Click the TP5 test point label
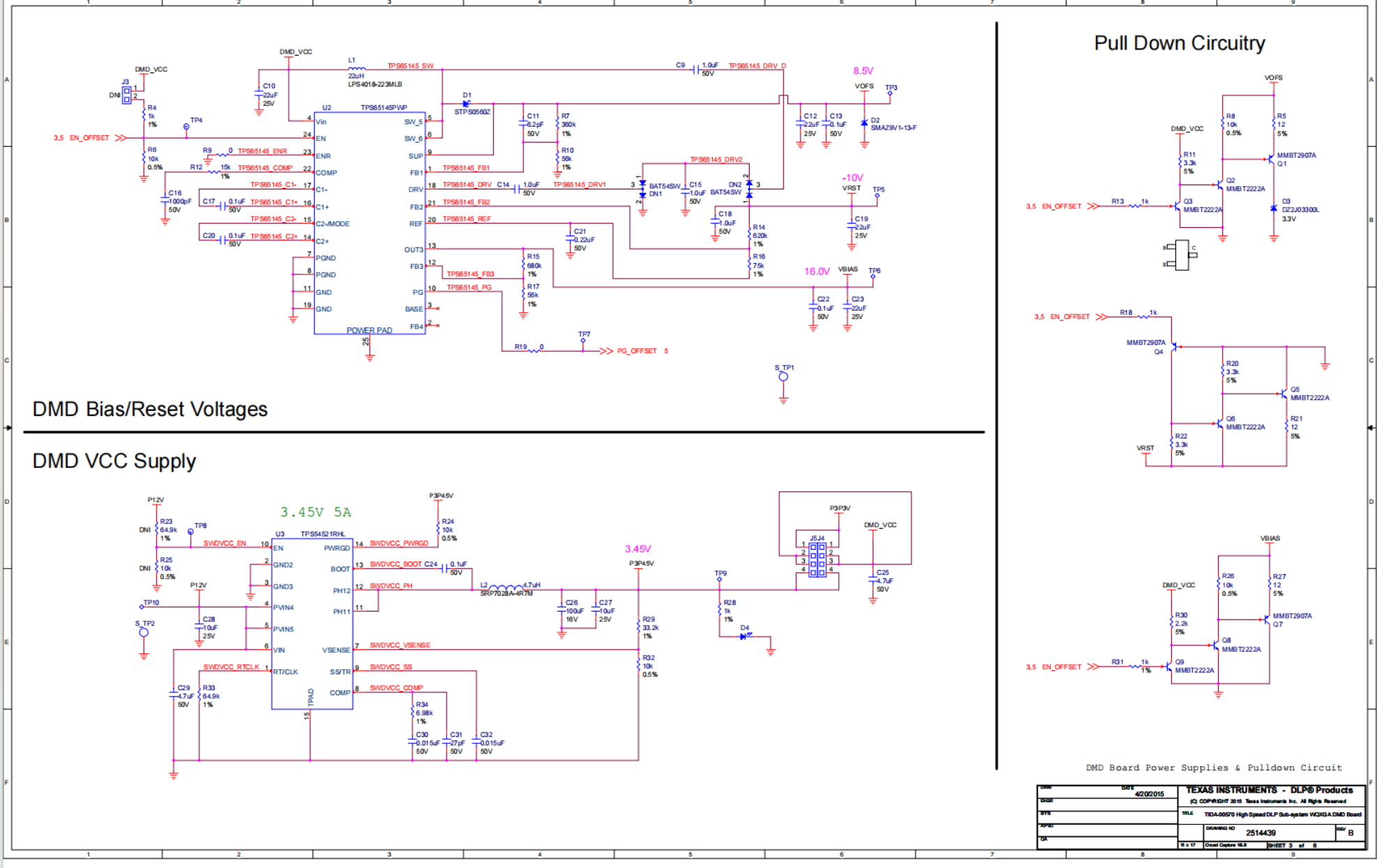Viewport: 1381px width, 868px height. click(x=879, y=189)
